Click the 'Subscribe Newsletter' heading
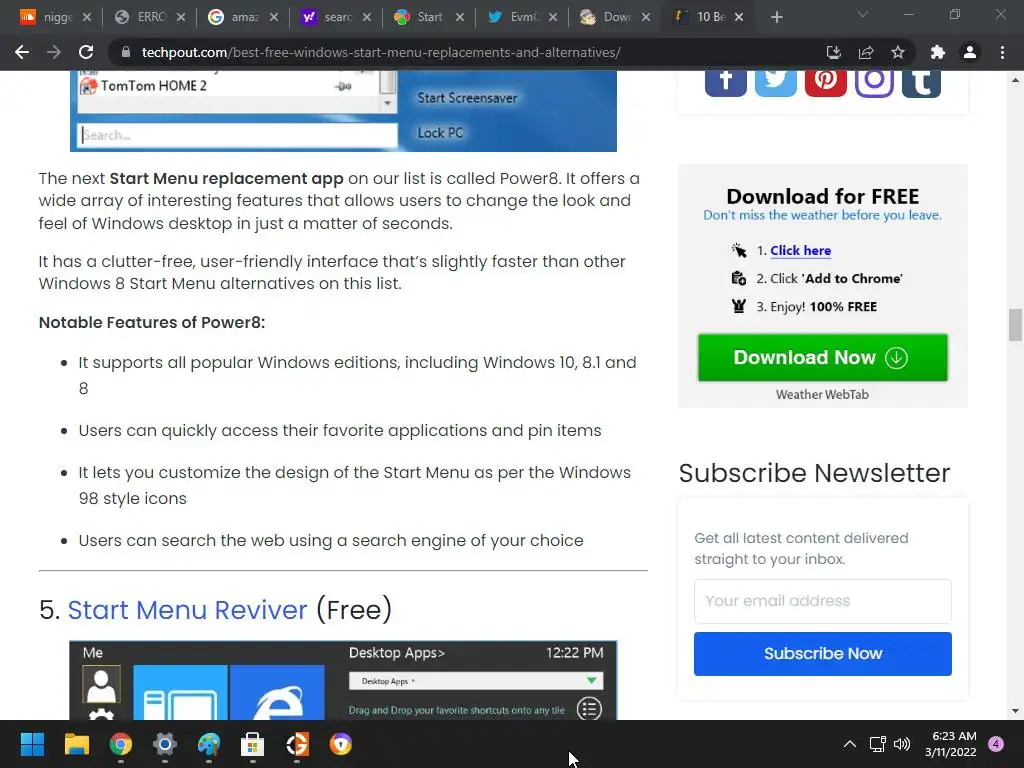 (x=814, y=473)
